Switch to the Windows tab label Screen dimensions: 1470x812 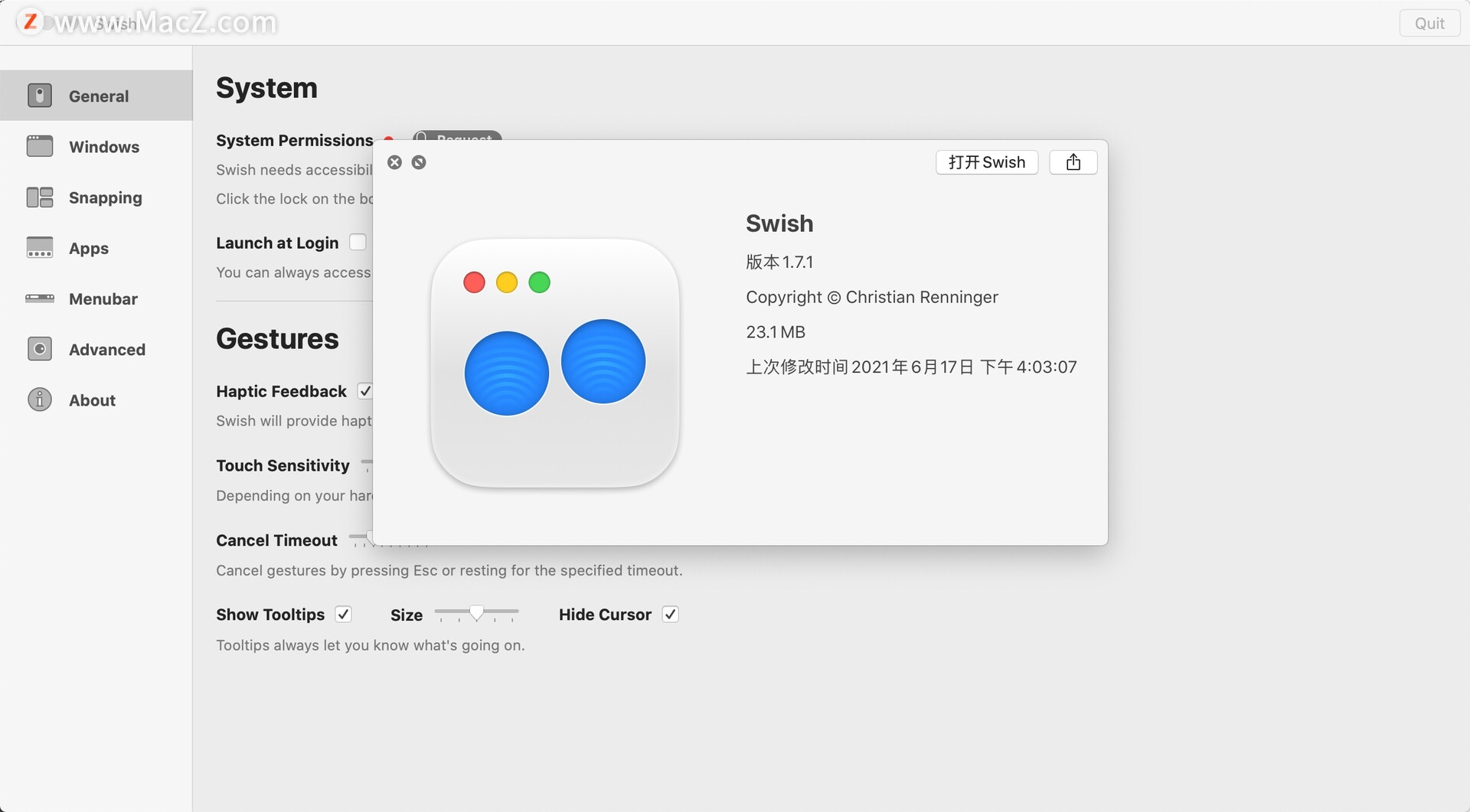click(104, 147)
